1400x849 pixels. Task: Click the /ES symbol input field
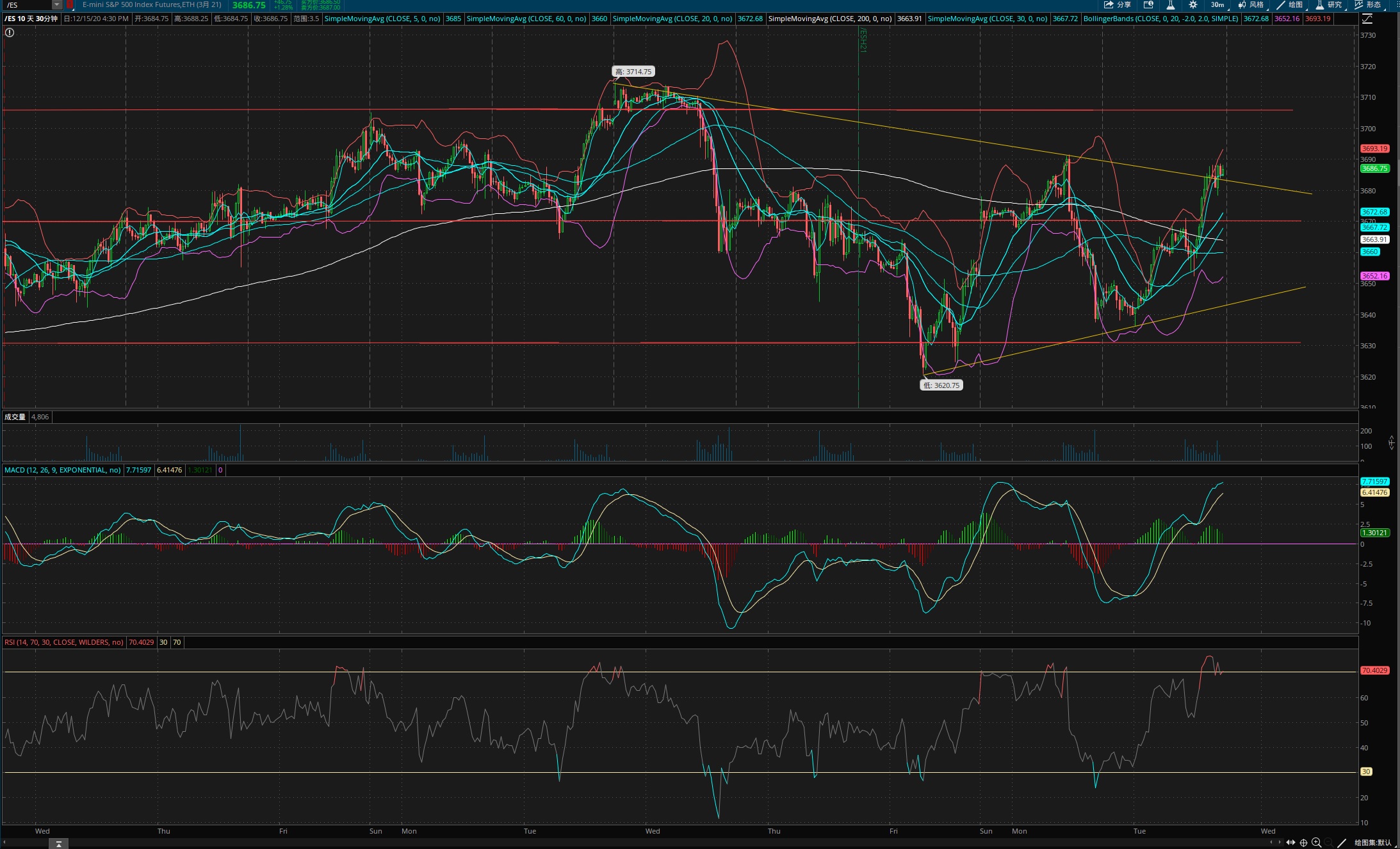(x=27, y=4)
